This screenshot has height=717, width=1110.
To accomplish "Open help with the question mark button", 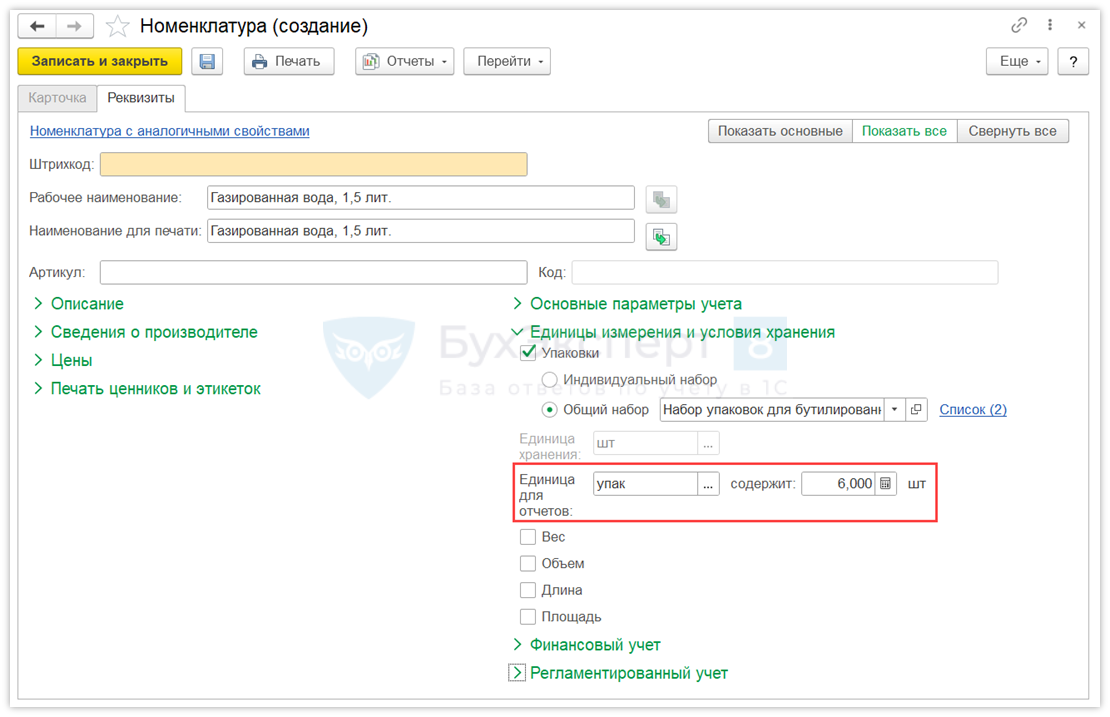I will coord(1073,62).
